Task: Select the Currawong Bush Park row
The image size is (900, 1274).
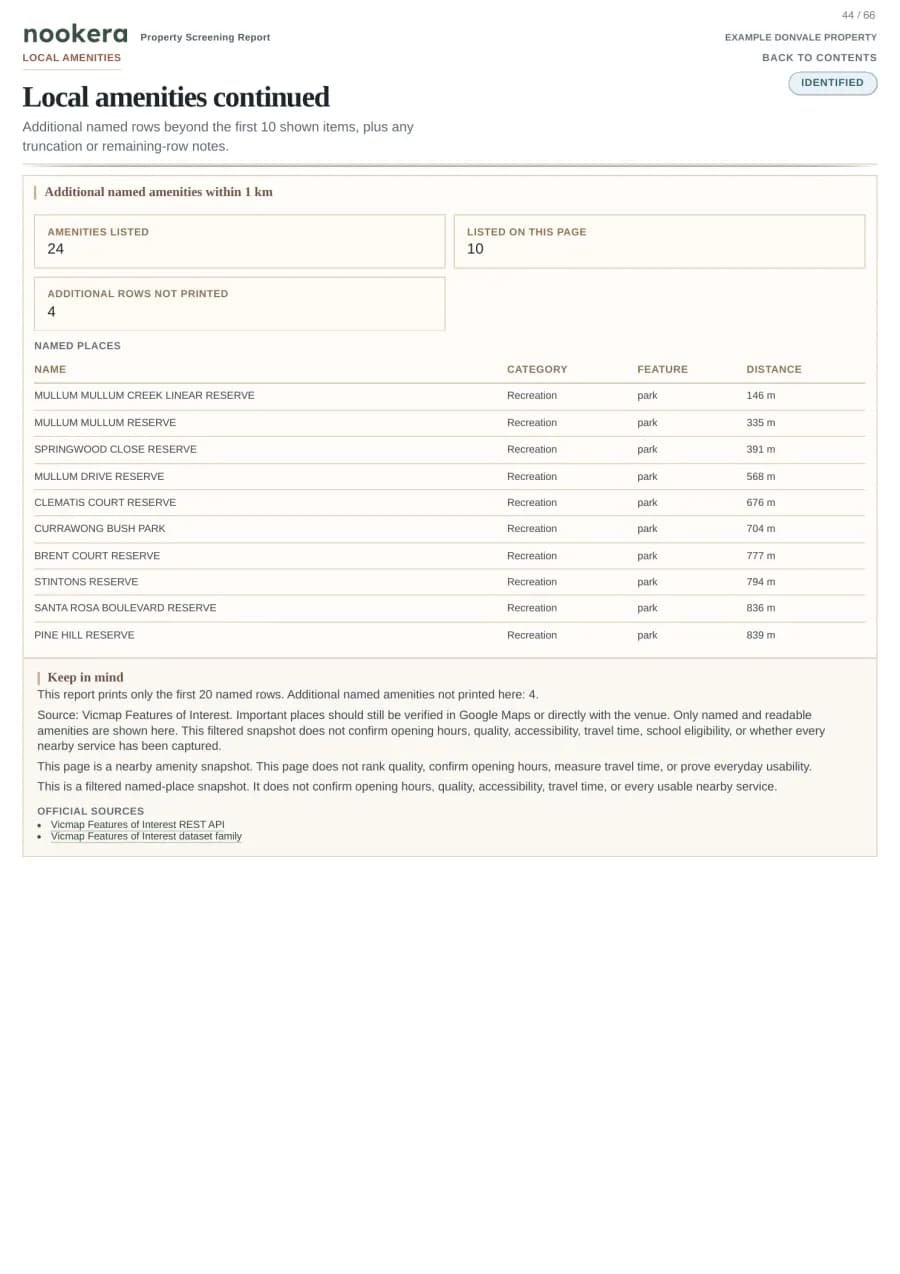Action: coord(449,529)
